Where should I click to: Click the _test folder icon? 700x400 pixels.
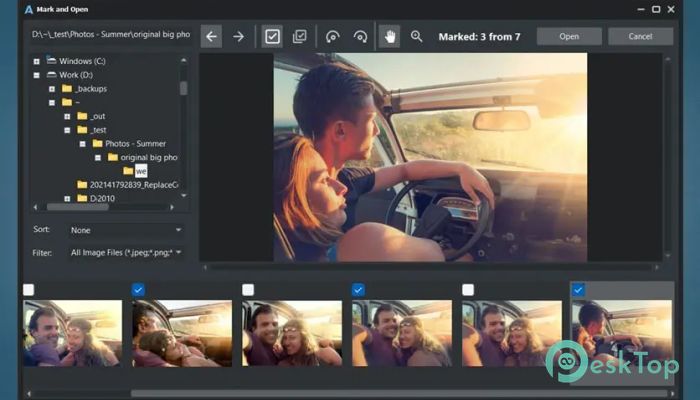(x=82, y=130)
